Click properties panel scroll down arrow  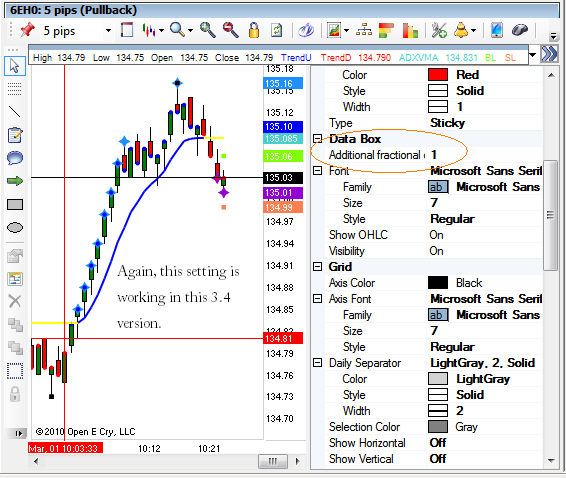click(551, 460)
